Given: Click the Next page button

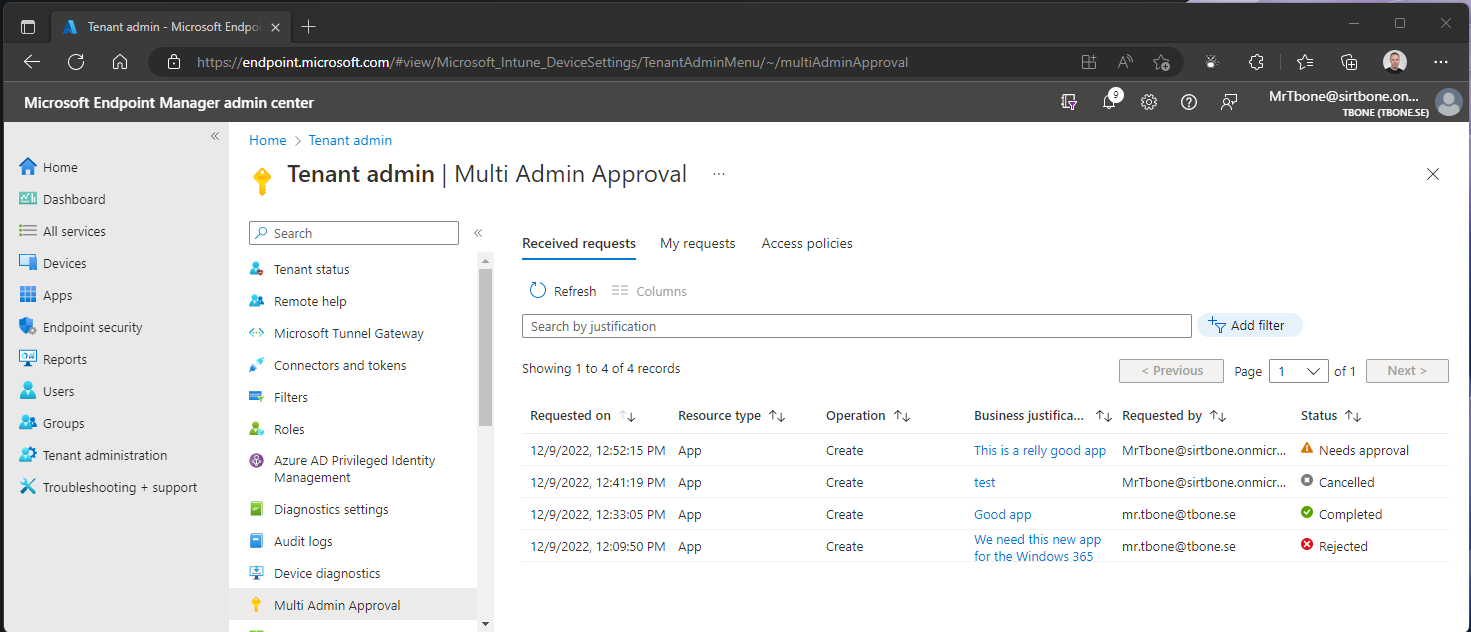Looking at the screenshot, I should [1406, 370].
